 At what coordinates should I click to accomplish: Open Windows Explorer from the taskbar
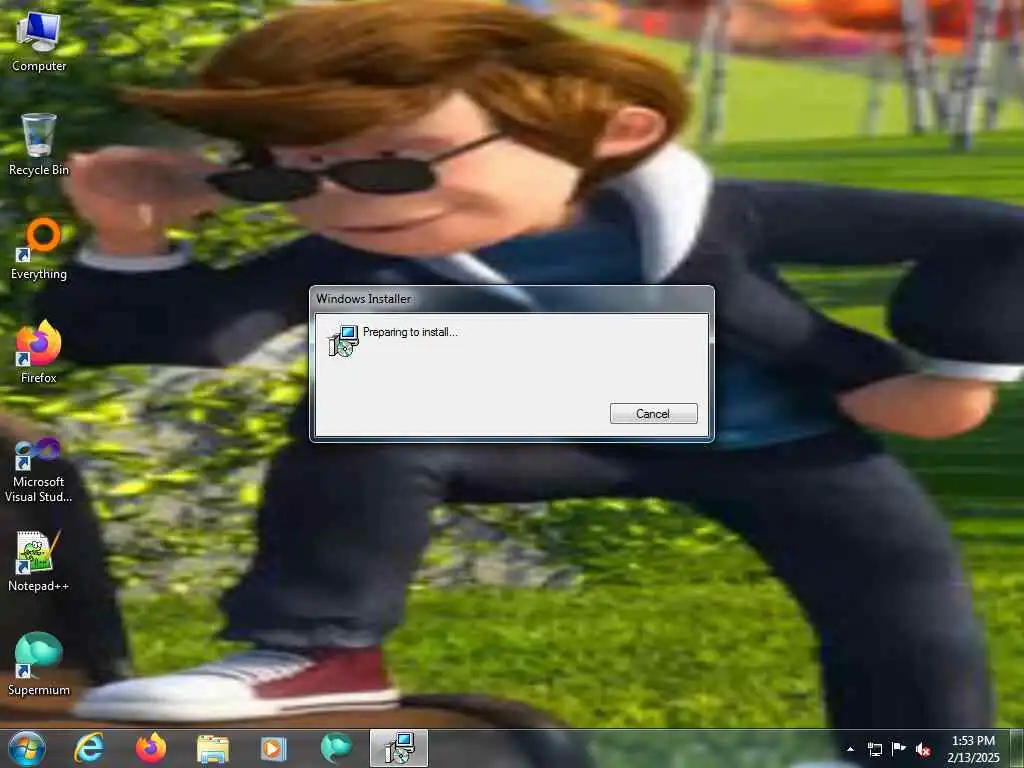213,748
